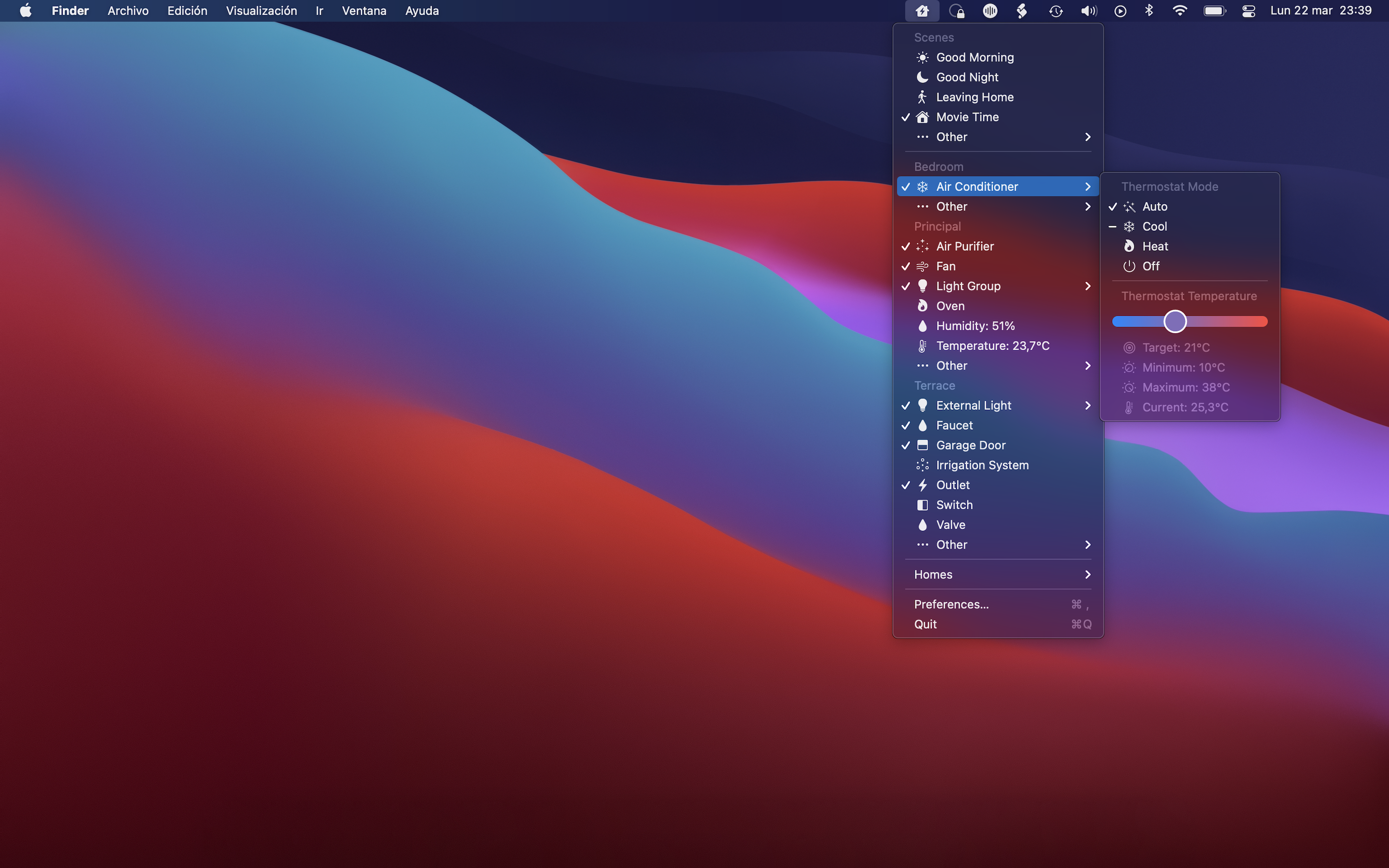Image resolution: width=1389 pixels, height=868 pixels.
Task: Toggle the Fan accessory off
Action: [945, 266]
